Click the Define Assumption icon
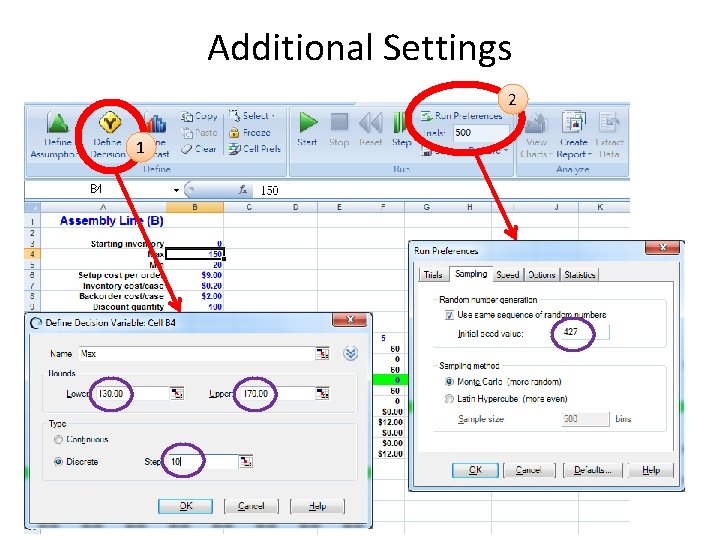Viewport: 720px width, 540px height. (57, 124)
